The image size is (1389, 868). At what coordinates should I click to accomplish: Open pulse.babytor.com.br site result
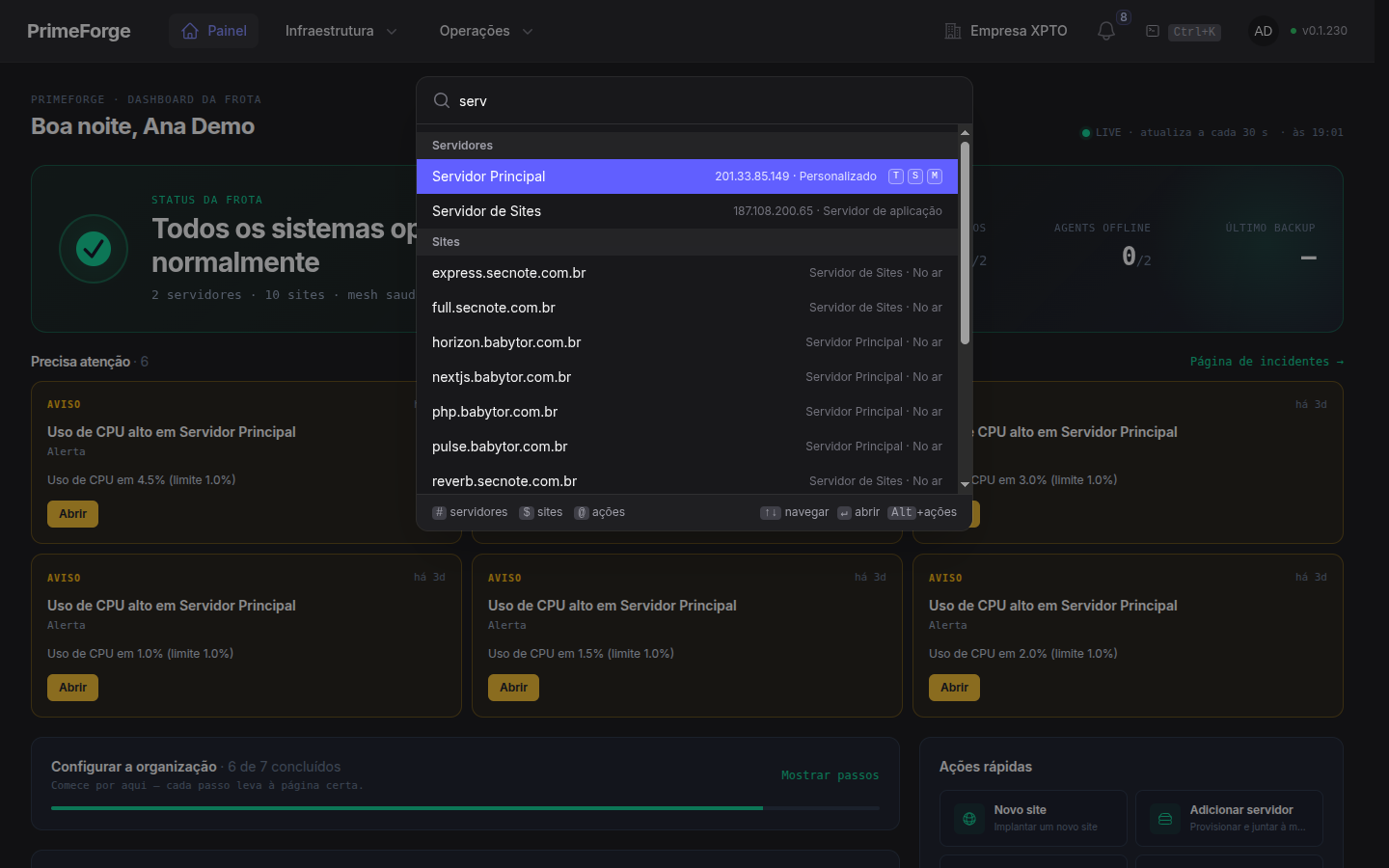(x=687, y=447)
